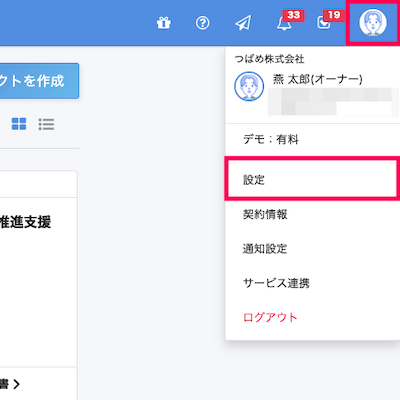This screenshot has width=400, height=400.
Task: Switch to grid view icon
Action: coord(19,124)
